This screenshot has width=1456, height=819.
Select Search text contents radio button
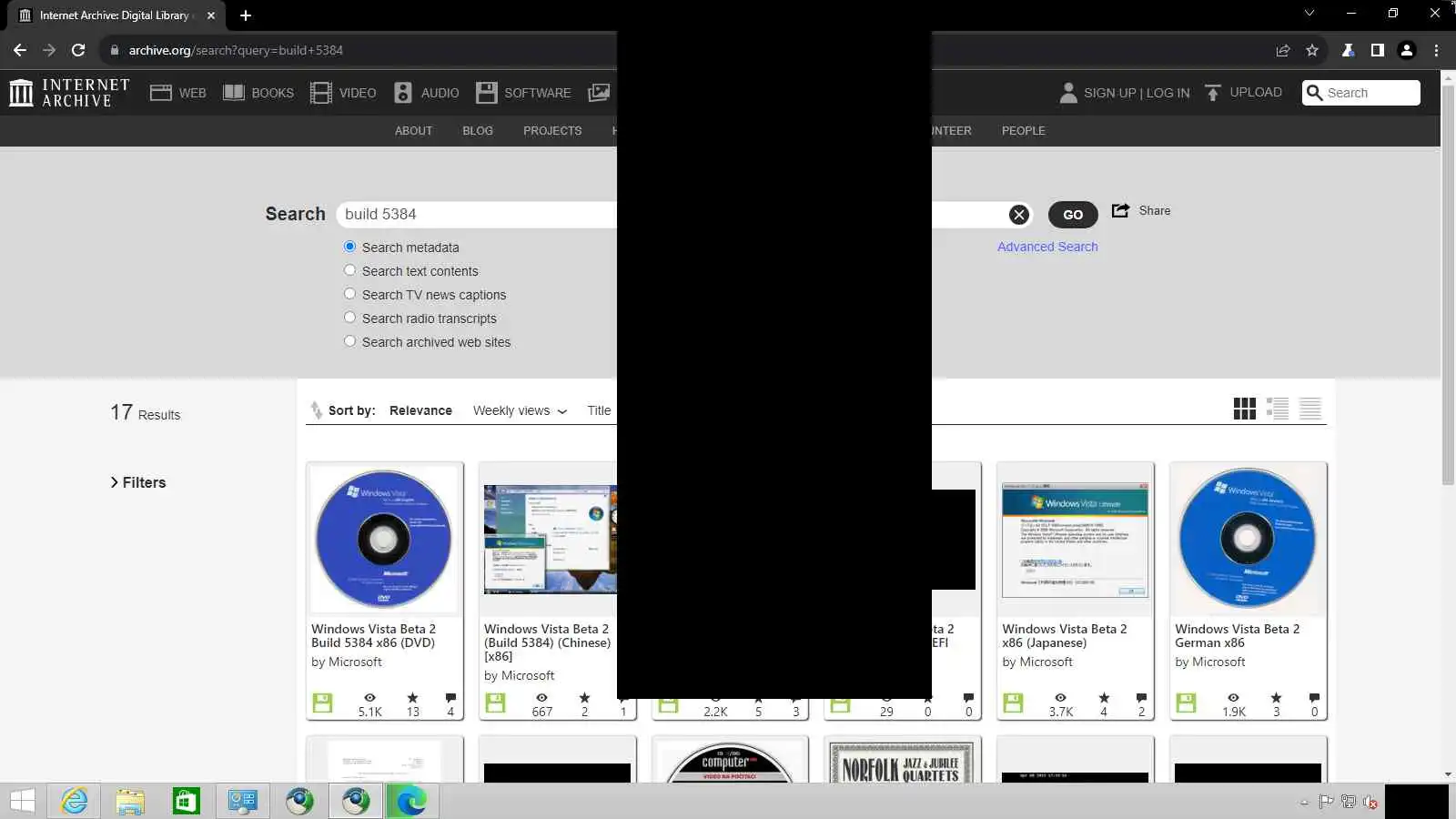click(x=349, y=270)
